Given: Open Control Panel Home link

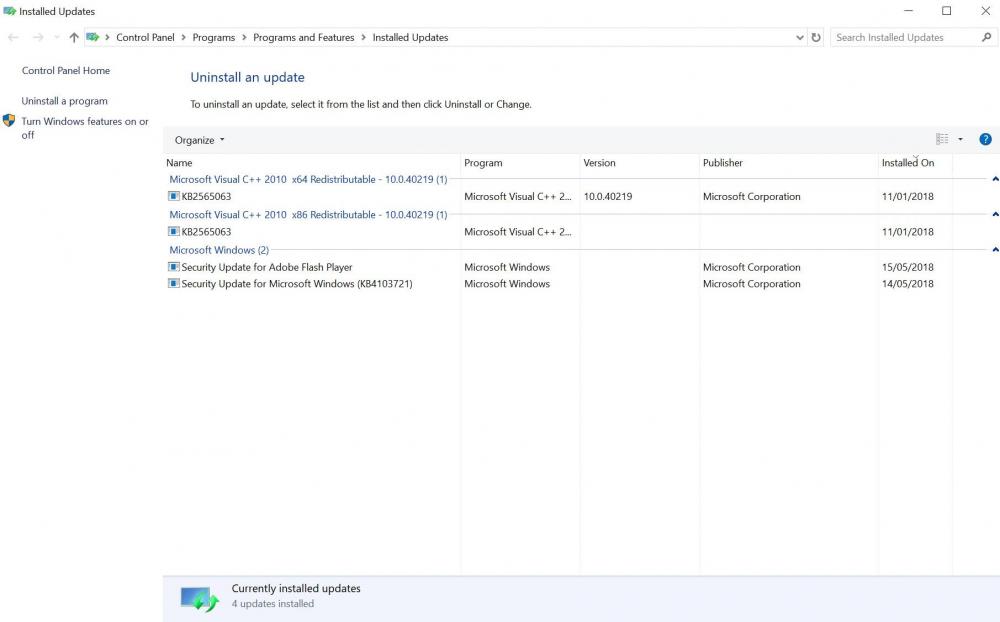Looking at the screenshot, I should 66,71.
